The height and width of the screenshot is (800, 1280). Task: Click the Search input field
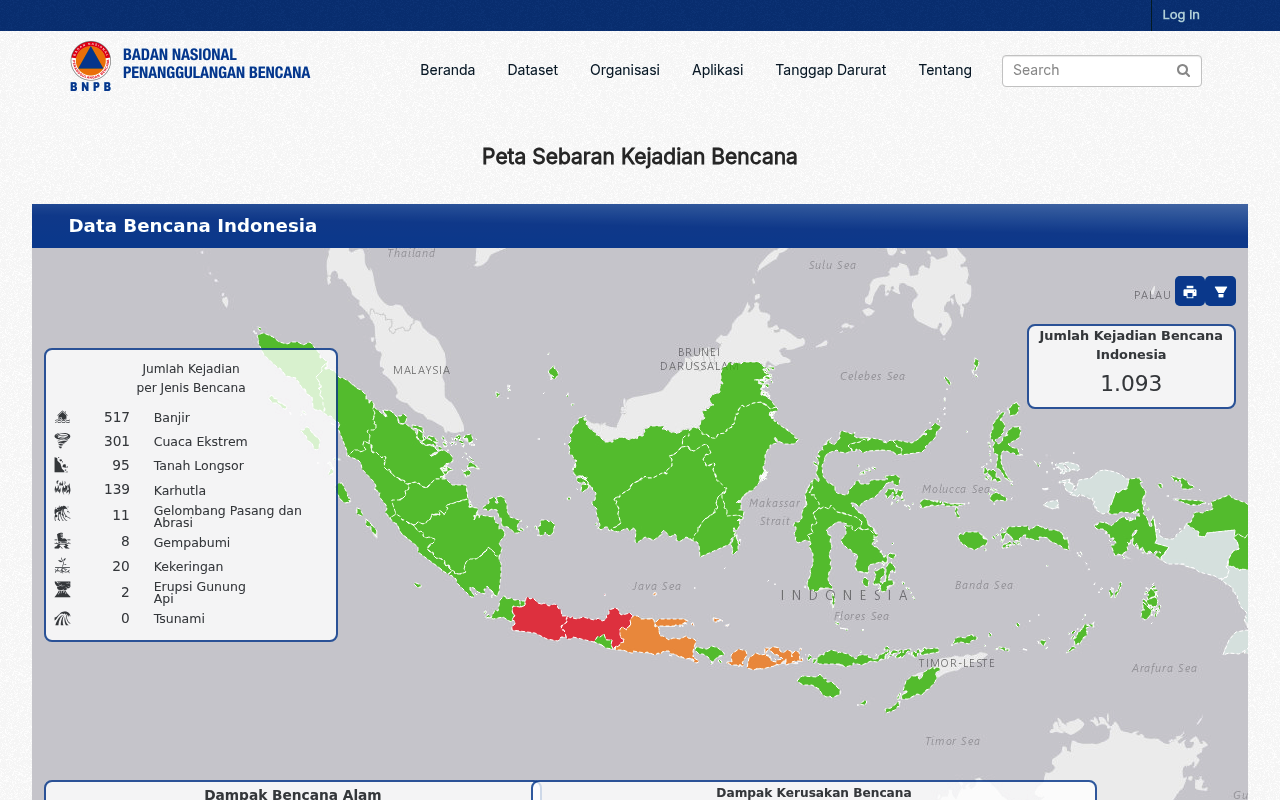tap(1102, 71)
